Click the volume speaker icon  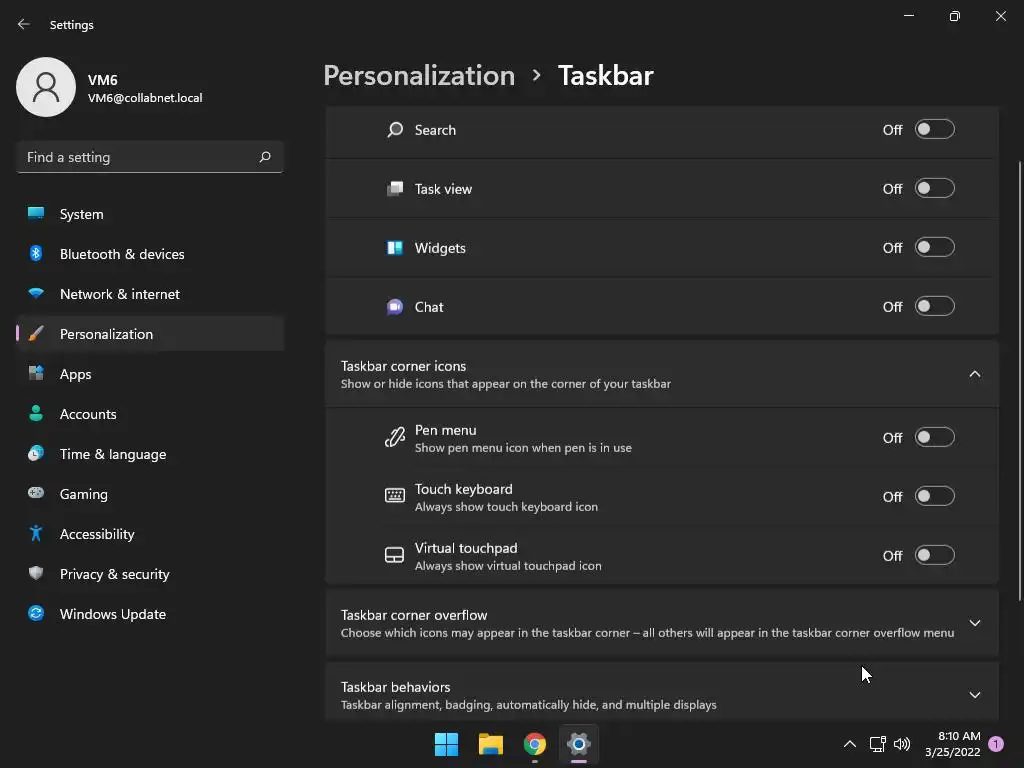[902, 744]
